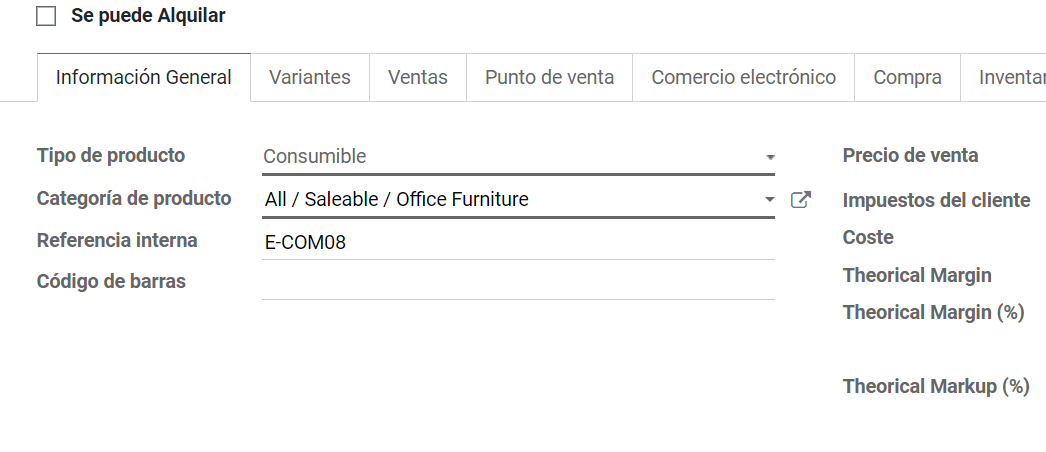Image resolution: width=1046 pixels, height=452 pixels.
Task: Switch to the Compra tab
Action: pos(907,77)
